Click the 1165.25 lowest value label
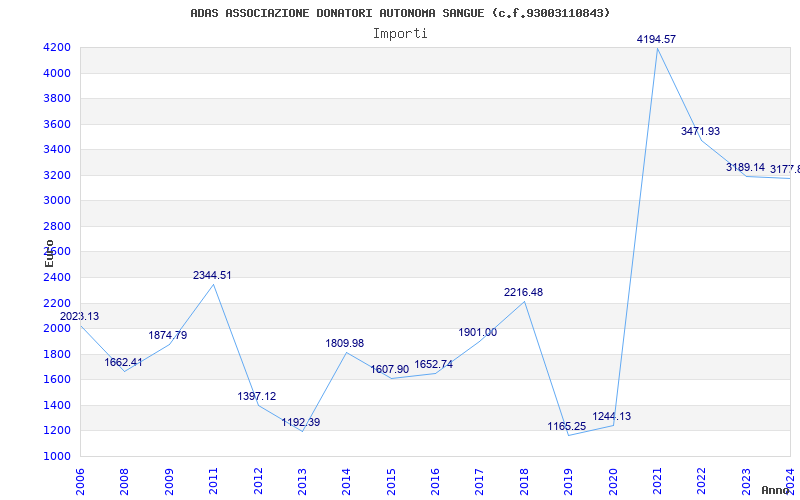Image resolution: width=800 pixels, height=500 pixels. [x=566, y=426]
